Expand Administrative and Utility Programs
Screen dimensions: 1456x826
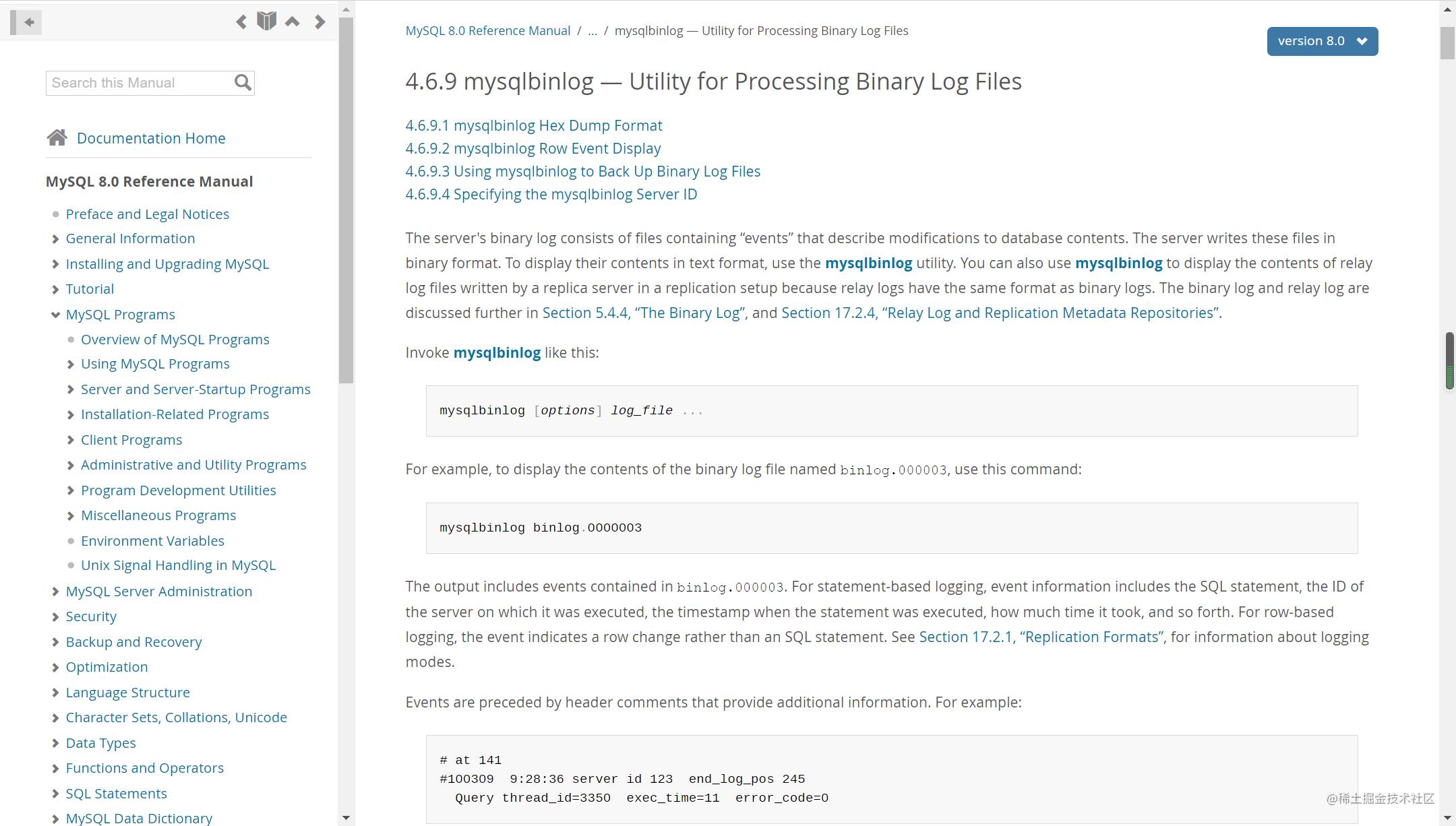click(71, 466)
